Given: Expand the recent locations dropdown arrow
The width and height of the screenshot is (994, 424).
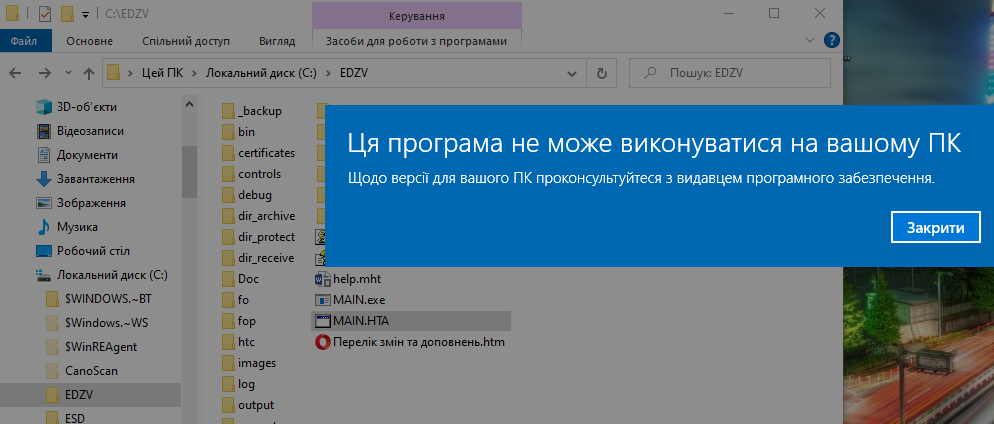Looking at the screenshot, I should pyautogui.click(x=67, y=73).
